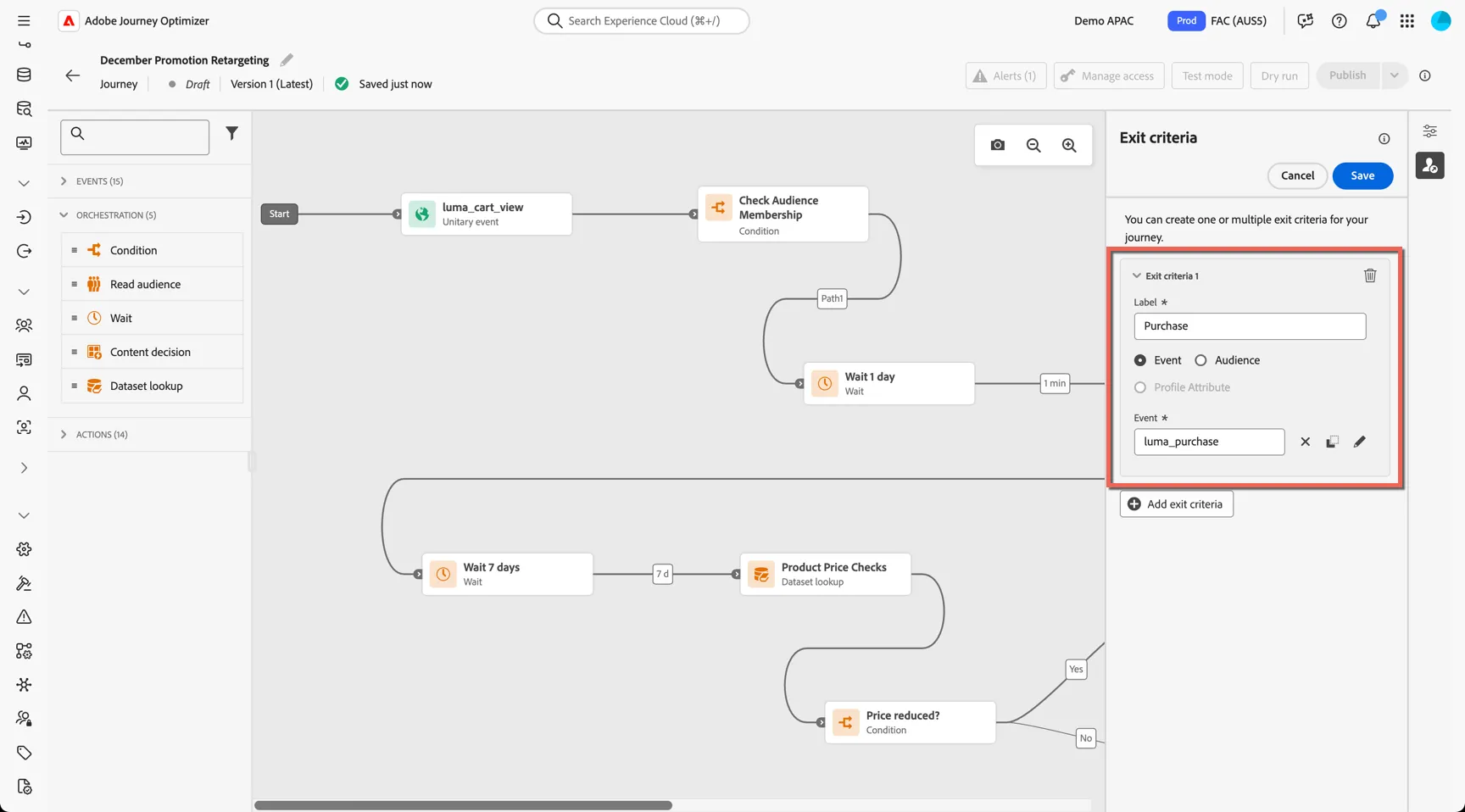
Task: Select the Dataset lookup activity
Action: (153, 386)
